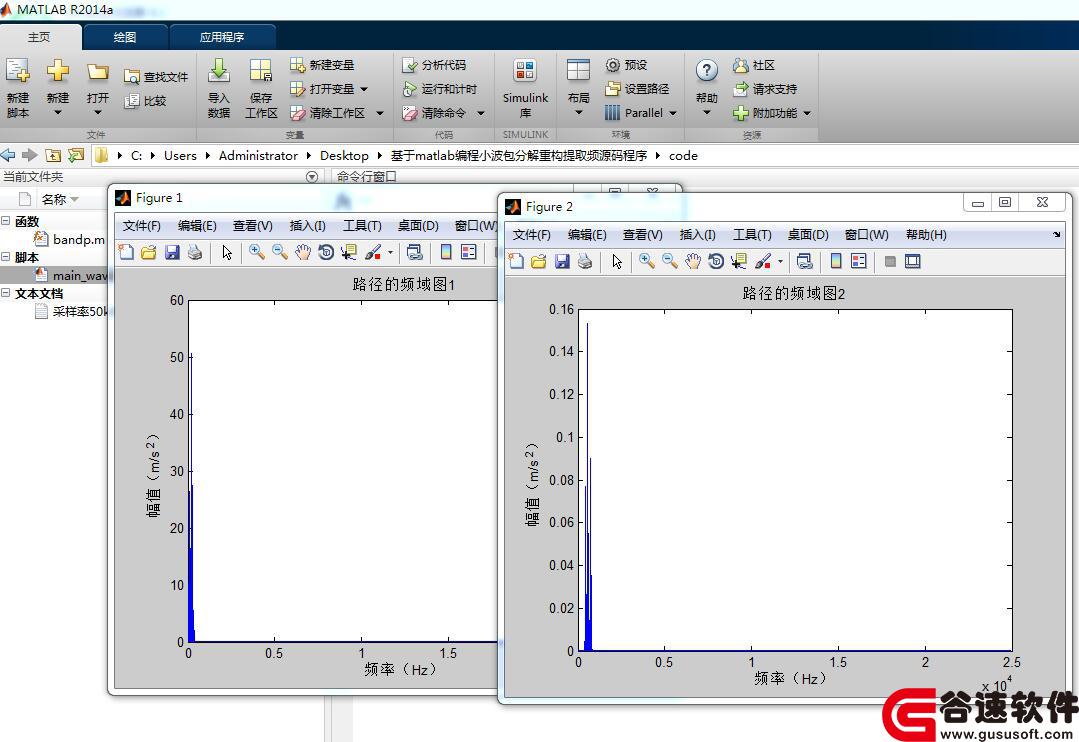Expand the 清除命令 dropdown arrow

point(481,113)
